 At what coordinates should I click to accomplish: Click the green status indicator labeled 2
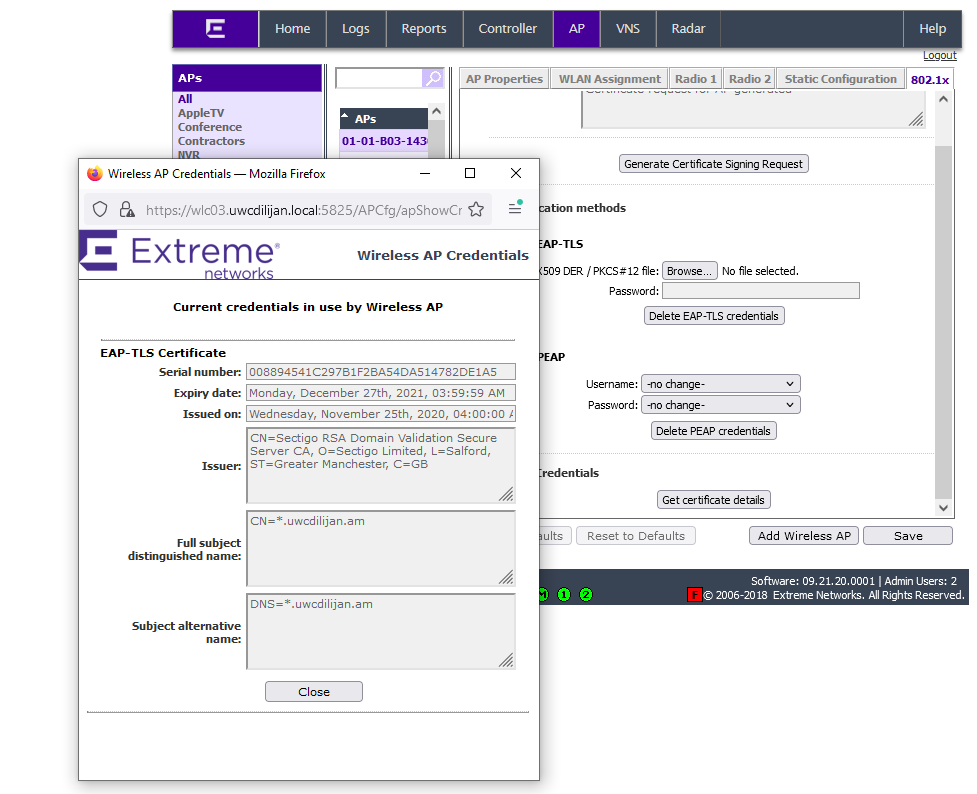coord(586,595)
